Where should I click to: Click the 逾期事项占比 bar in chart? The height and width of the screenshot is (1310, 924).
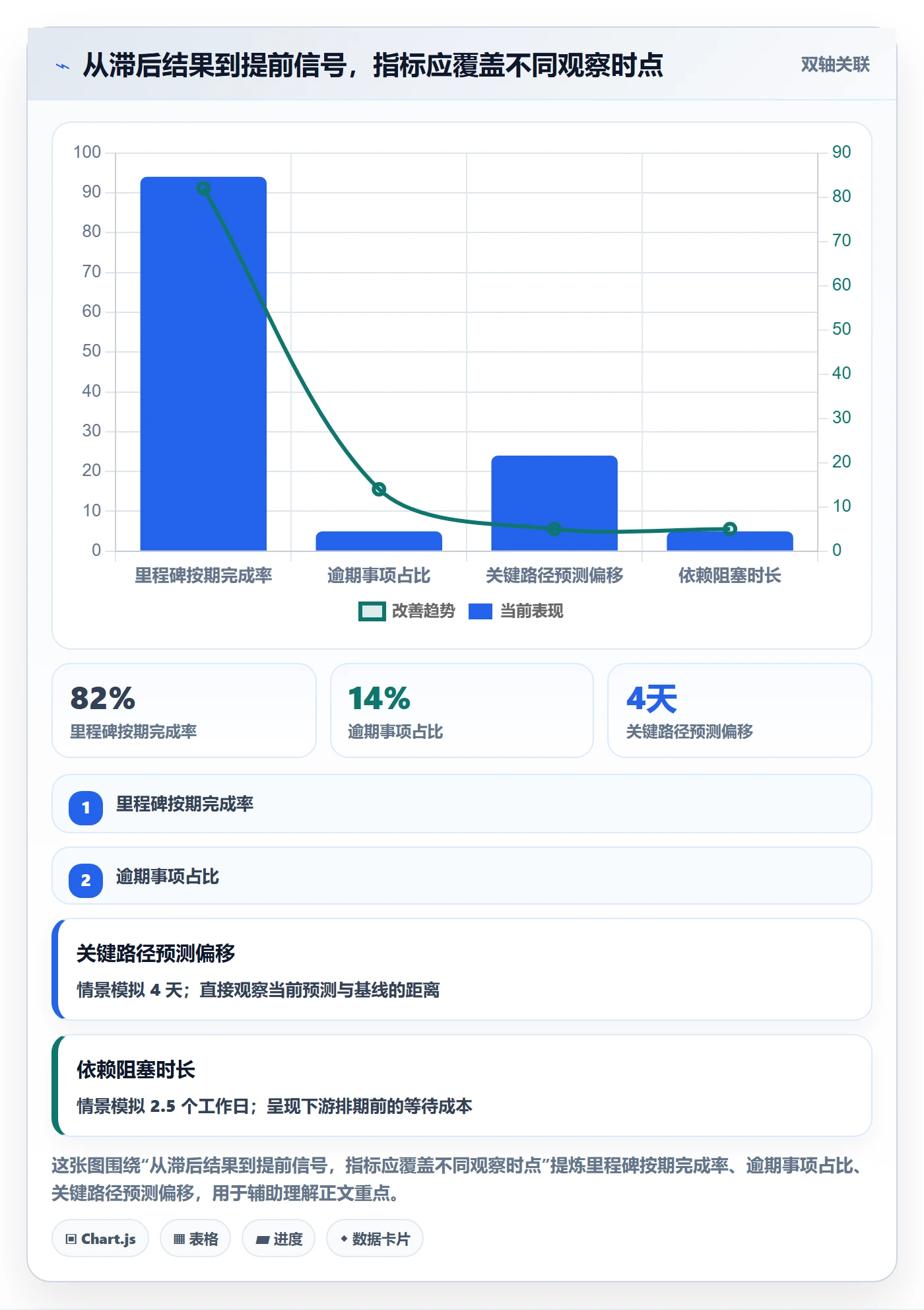379,541
